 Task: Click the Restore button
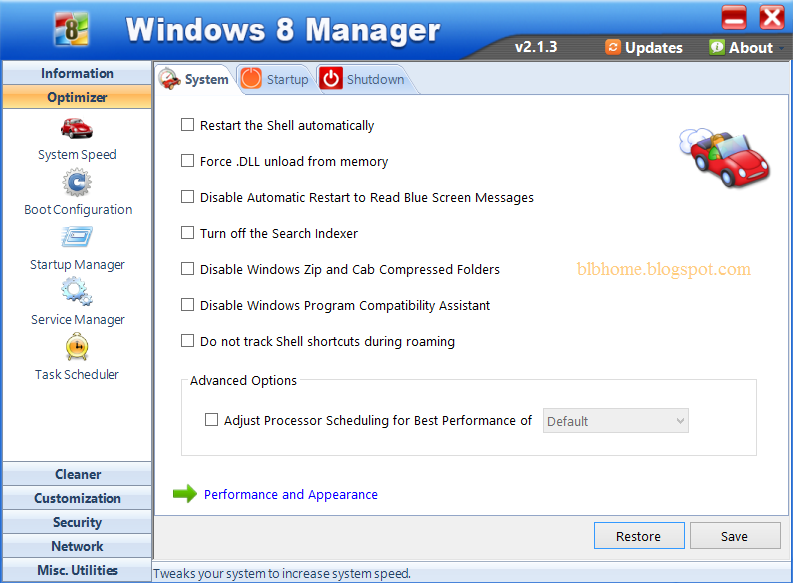[639, 536]
